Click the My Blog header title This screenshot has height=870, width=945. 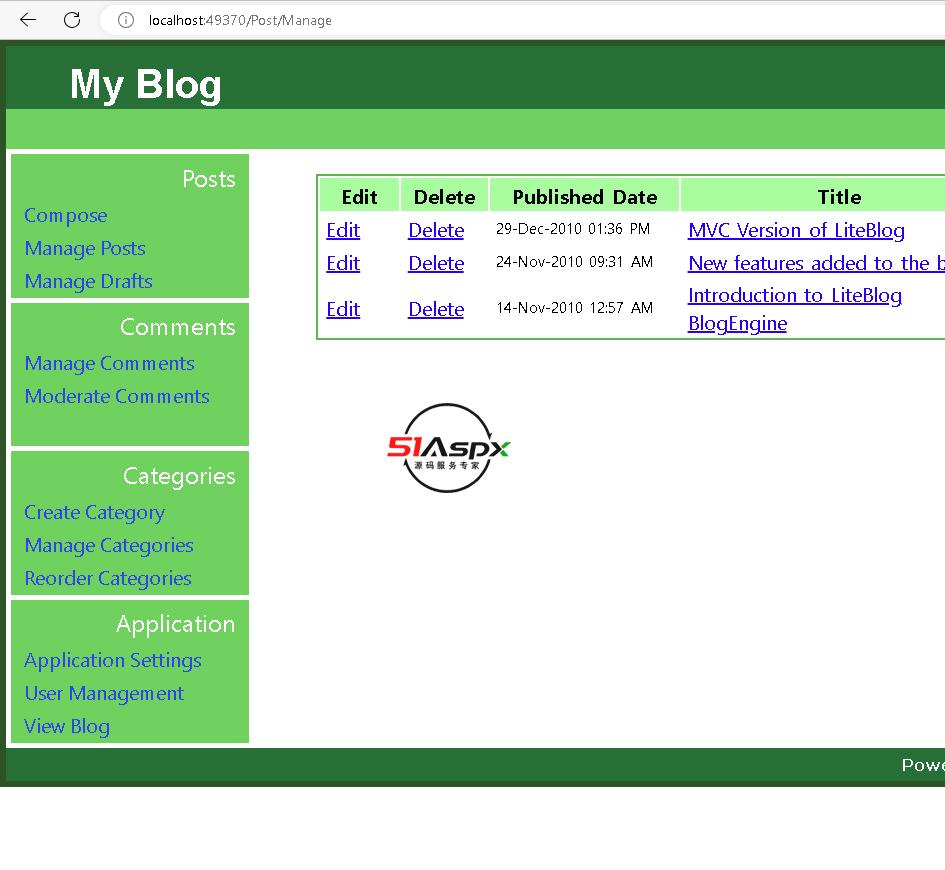click(145, 84)
